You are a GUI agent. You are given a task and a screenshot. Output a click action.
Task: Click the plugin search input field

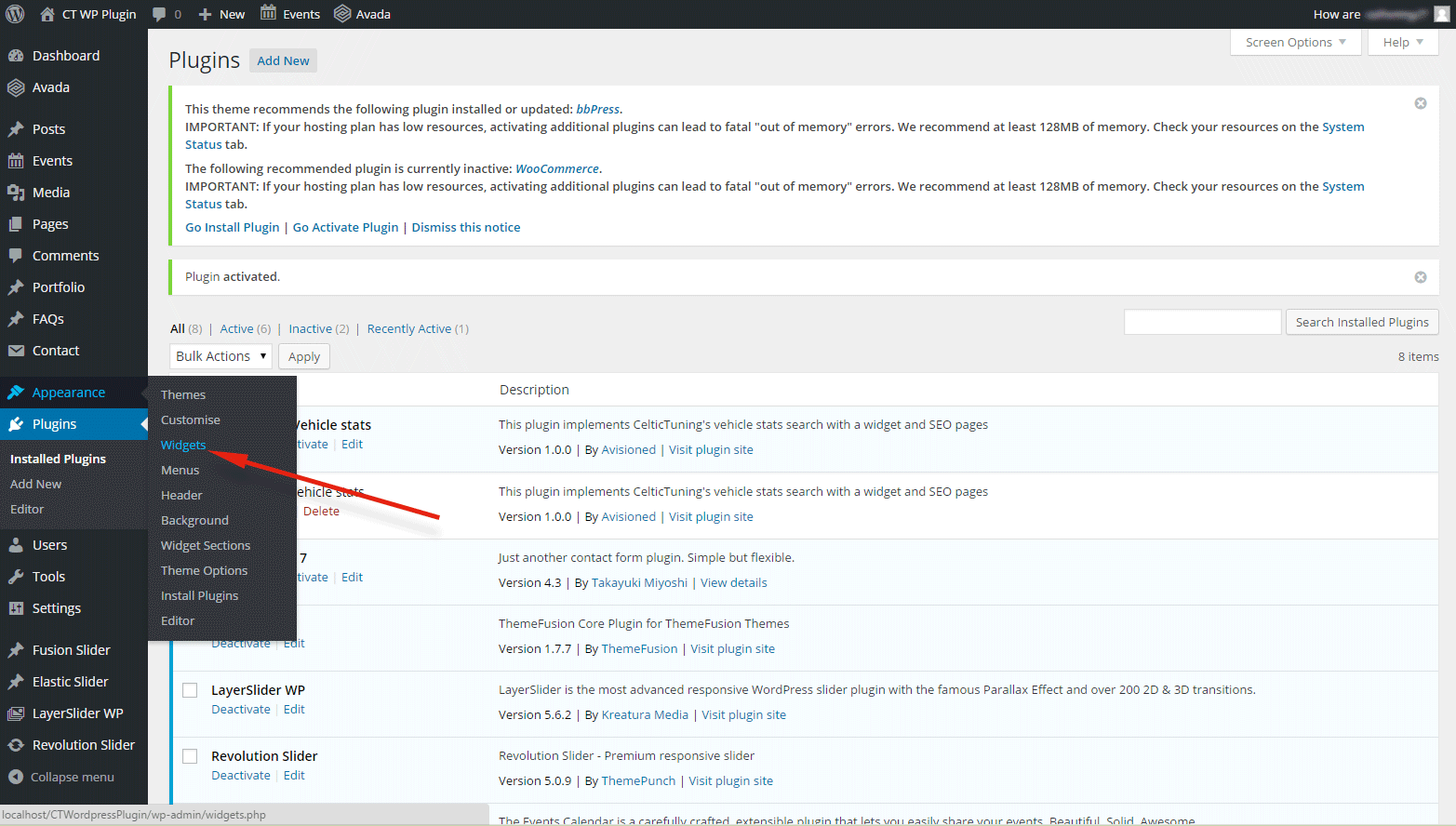pyautogui.click(x=1202, y=322)
